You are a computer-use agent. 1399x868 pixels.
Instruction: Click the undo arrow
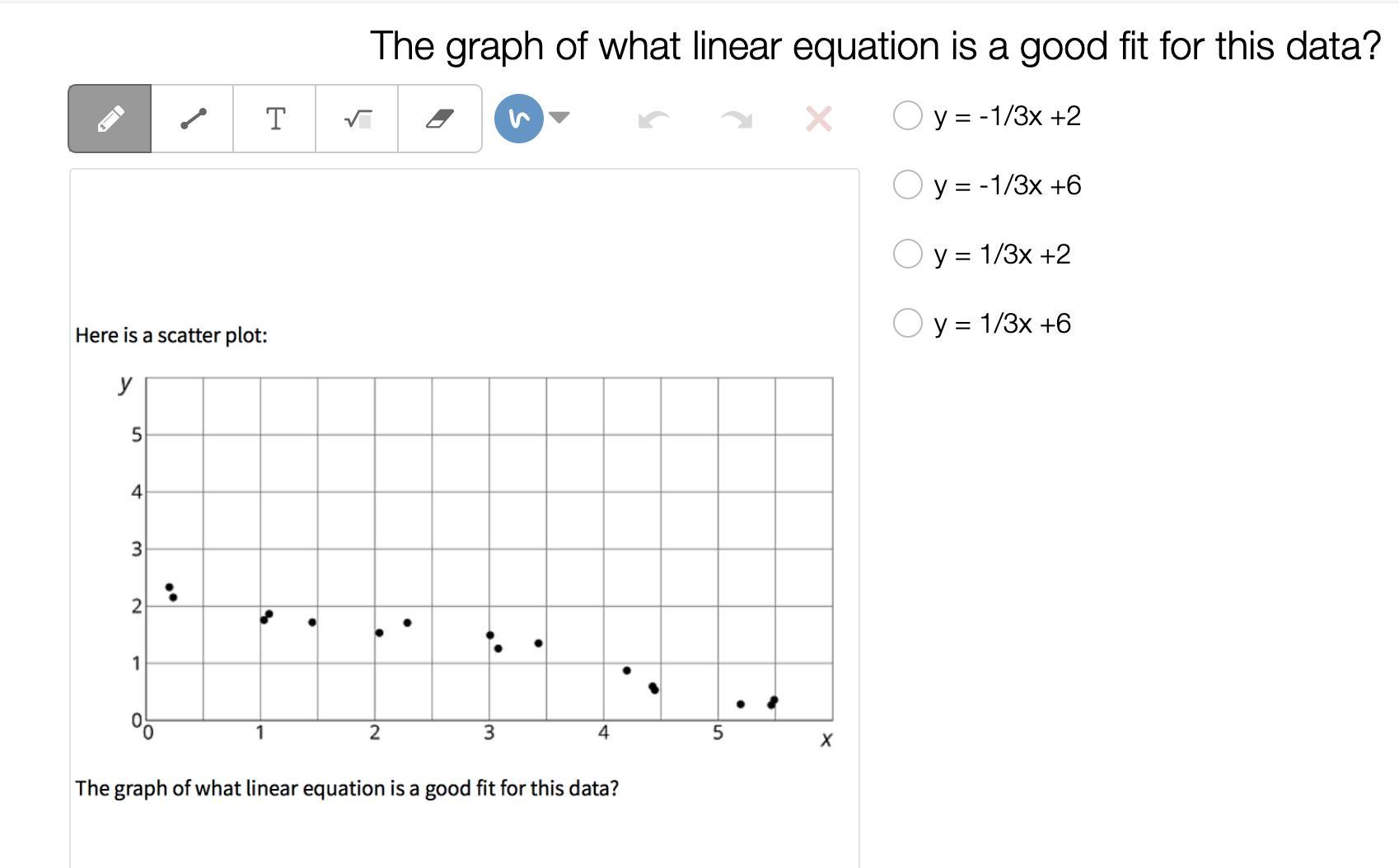coord(653,119)
